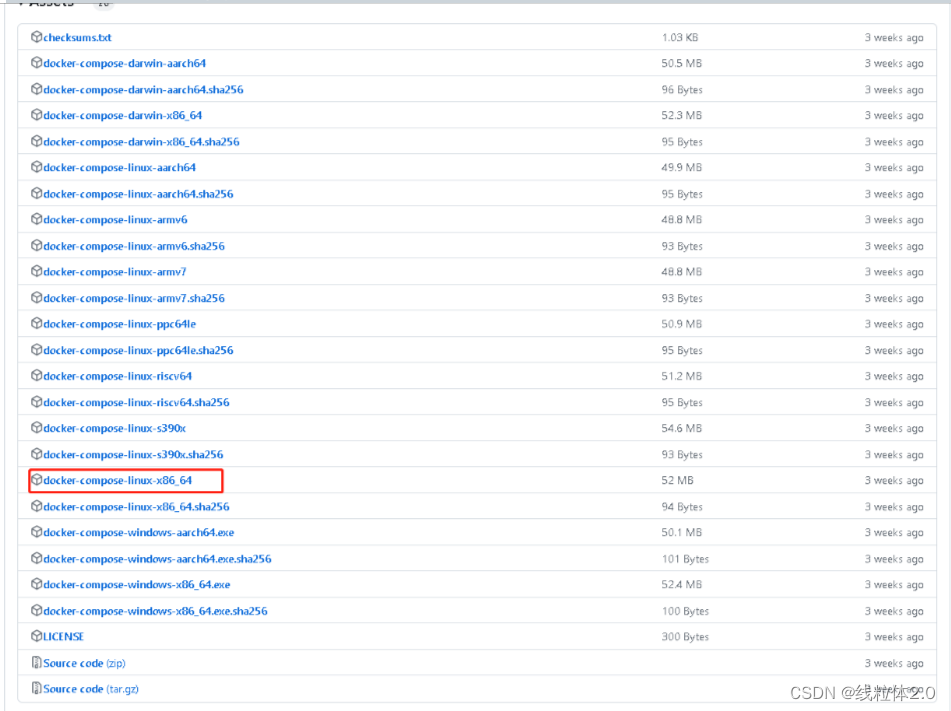The height and width of the screenshot is (711, 951).
Task: Click package icon beside docker-compose-linux-aarch64.sha256
Action: (36, 194)
